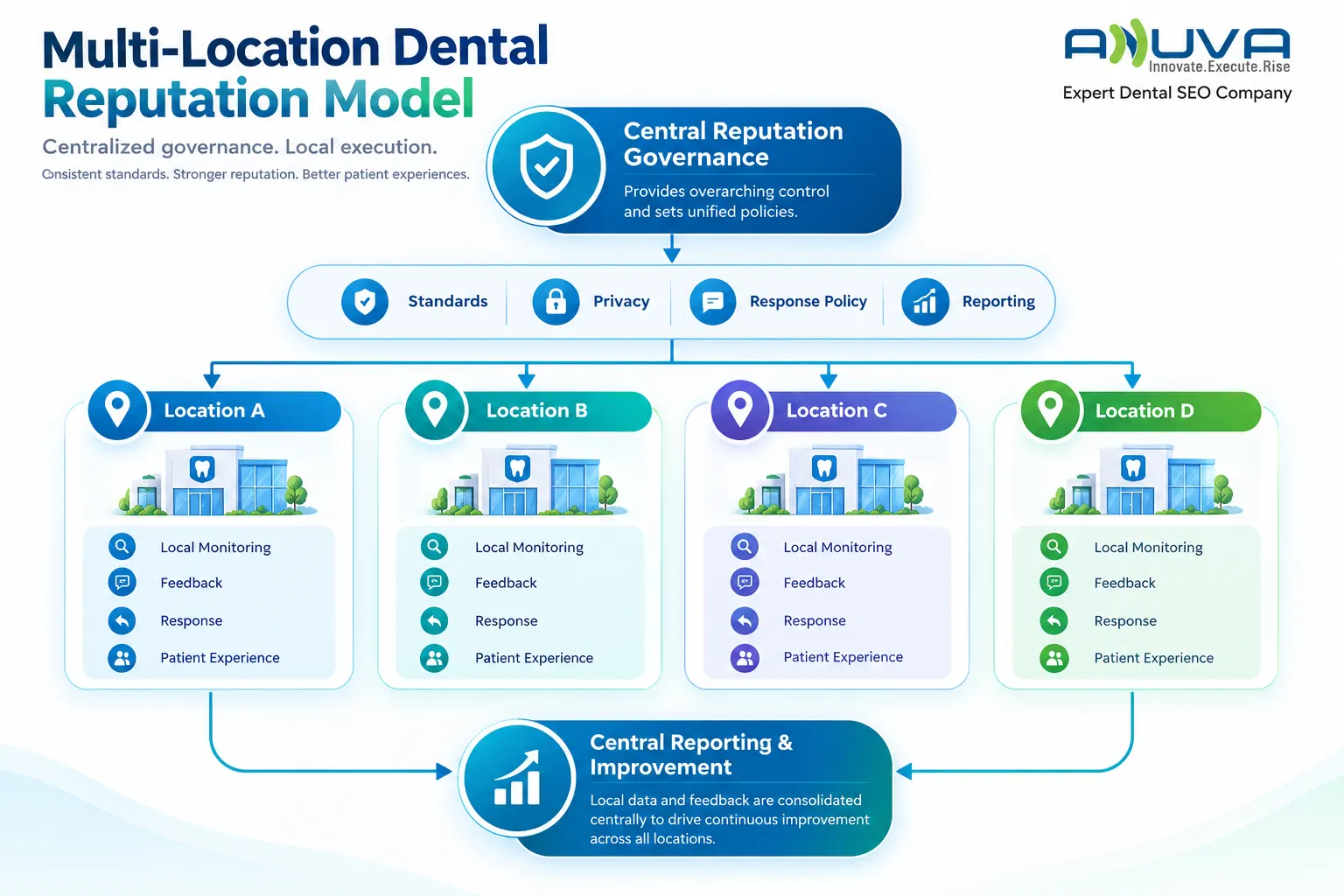
Task: Click the growth chart icon beside Central Reporting & Improvement
Action: pyautogui.click(x=518, y=778)
